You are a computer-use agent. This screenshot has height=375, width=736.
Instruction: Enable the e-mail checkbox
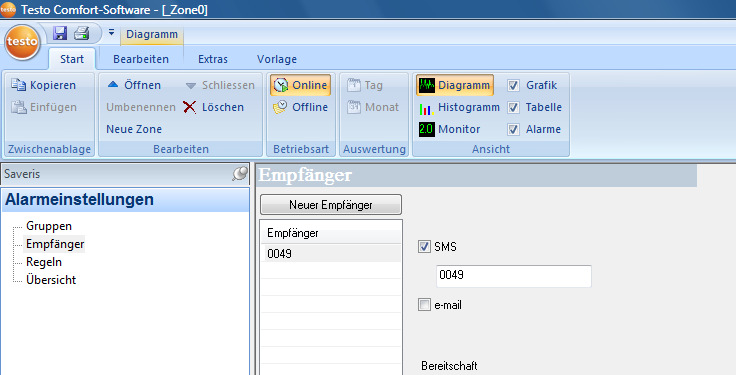(x=424, y=305)
